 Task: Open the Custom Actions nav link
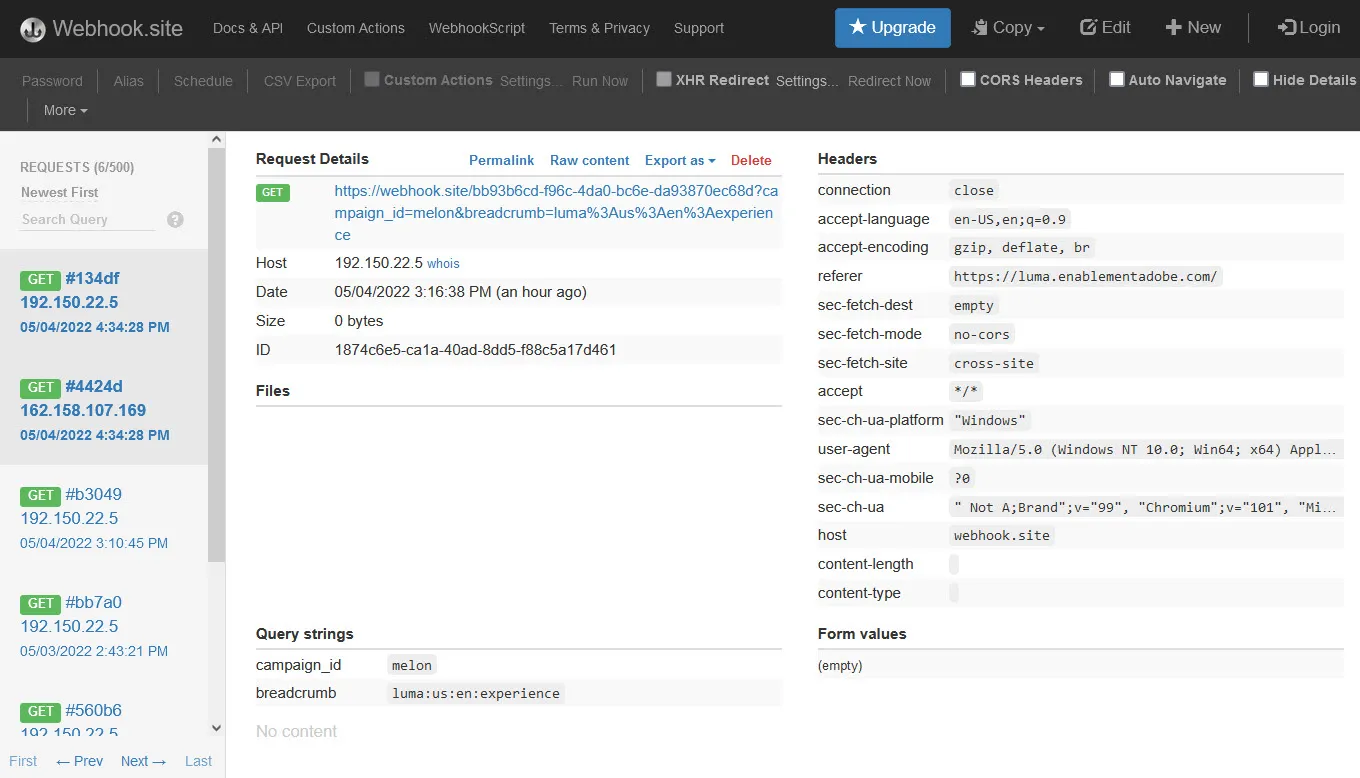tap(356, 28)
